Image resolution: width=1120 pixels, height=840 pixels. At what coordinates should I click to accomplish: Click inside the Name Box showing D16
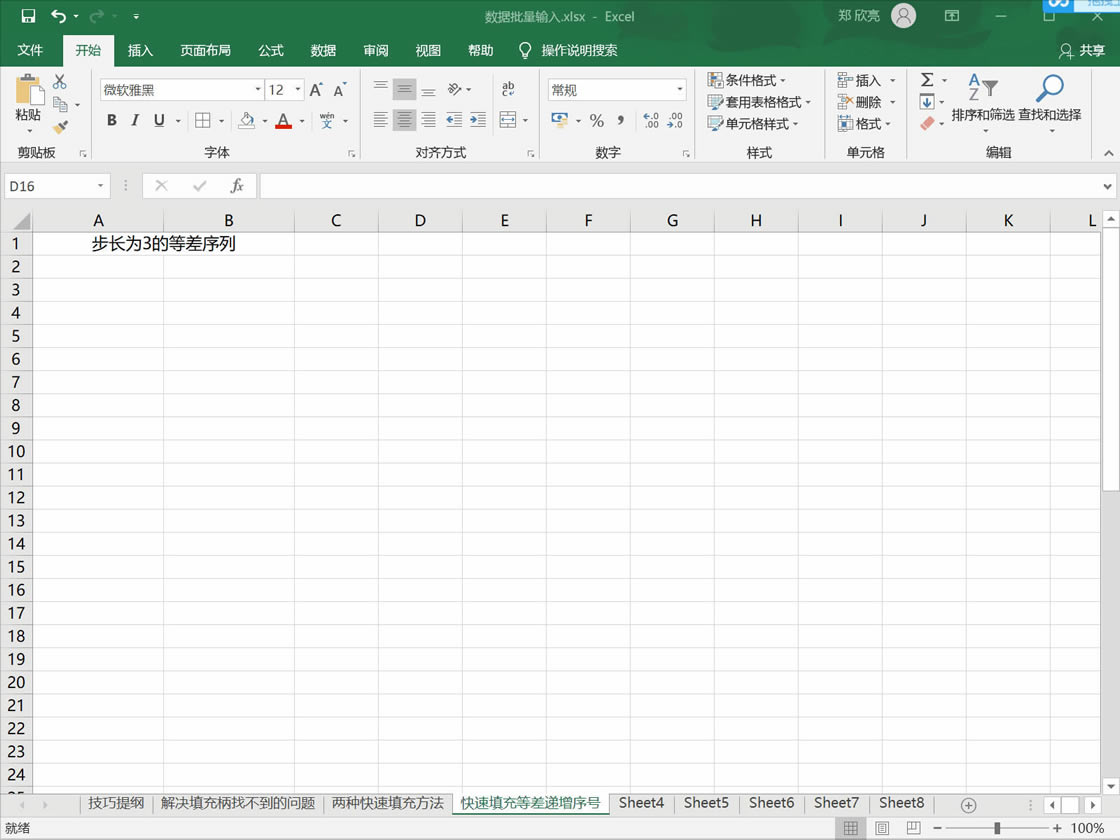point(48,185)
